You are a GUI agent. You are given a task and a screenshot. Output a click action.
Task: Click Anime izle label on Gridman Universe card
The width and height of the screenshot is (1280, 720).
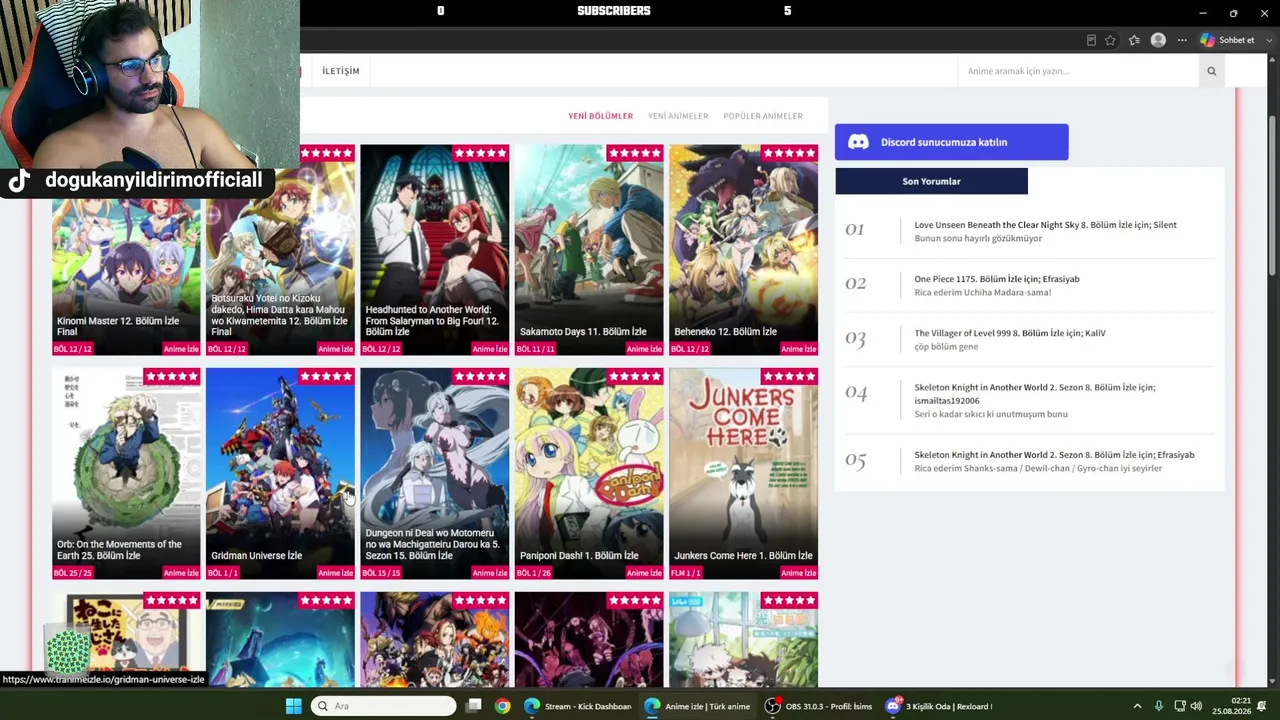click(335, 573)
